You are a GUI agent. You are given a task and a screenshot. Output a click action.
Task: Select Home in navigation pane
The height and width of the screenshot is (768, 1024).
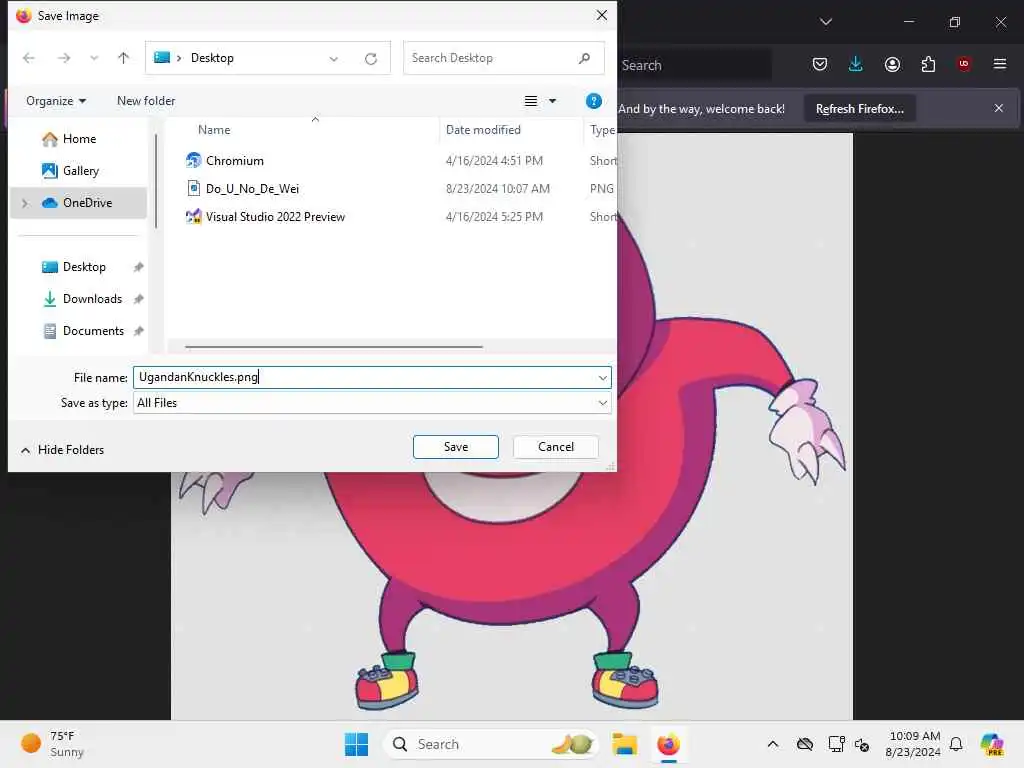(79, 138)
